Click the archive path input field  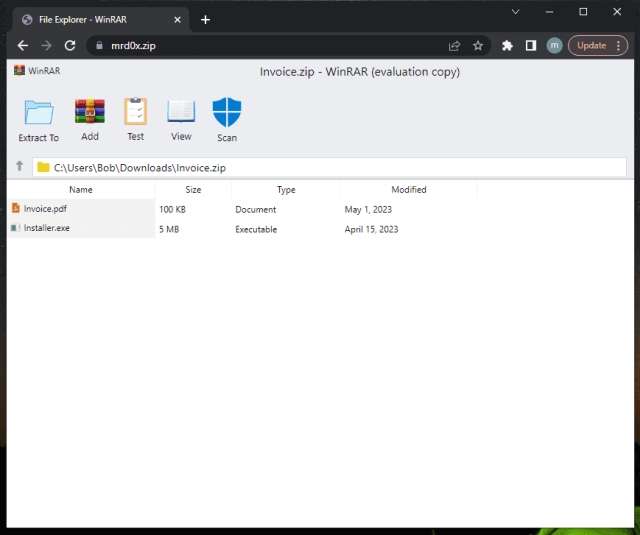tap(330, 167)
